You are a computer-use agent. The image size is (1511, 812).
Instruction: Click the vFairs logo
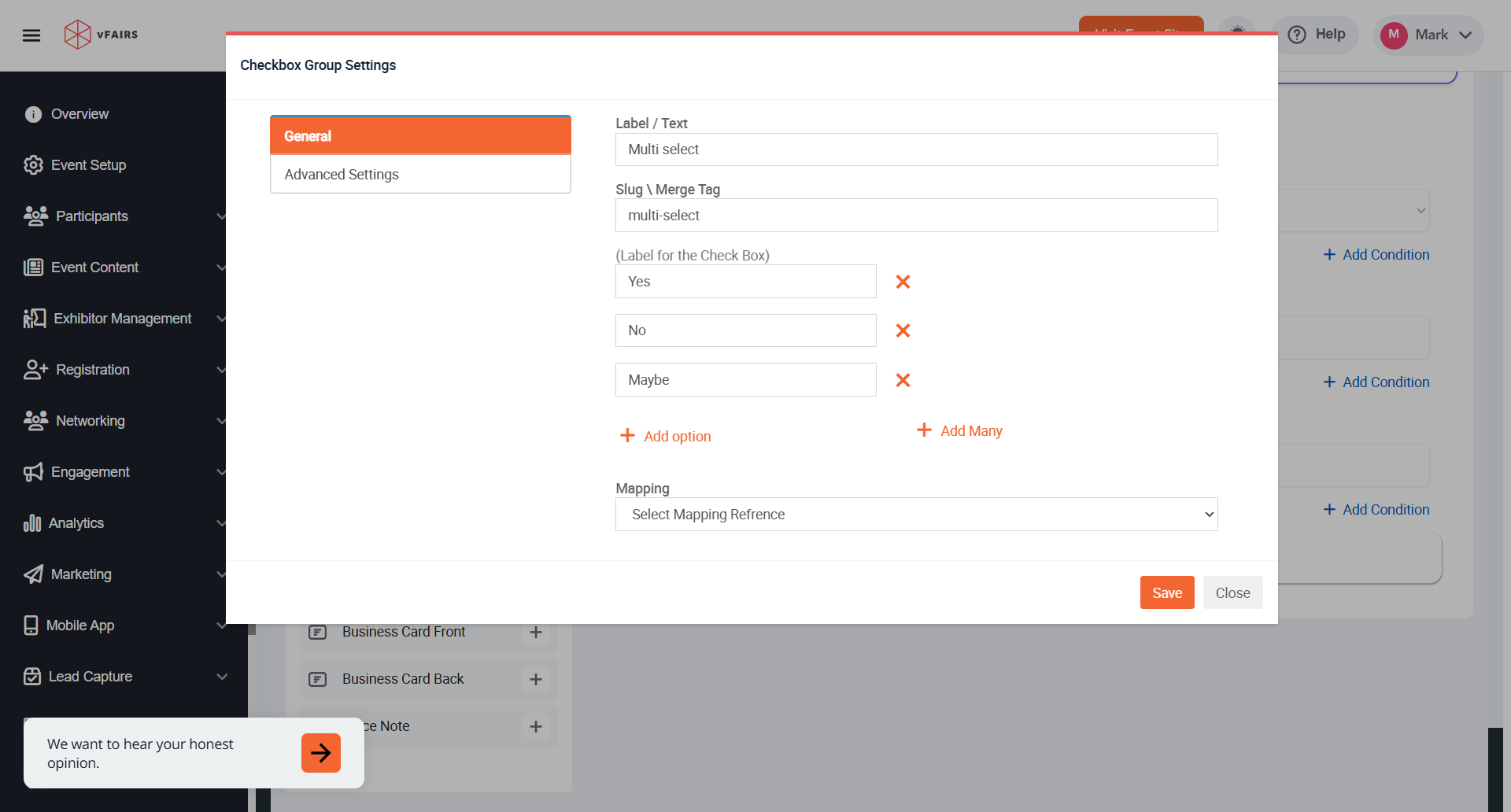tap(101, 35)
